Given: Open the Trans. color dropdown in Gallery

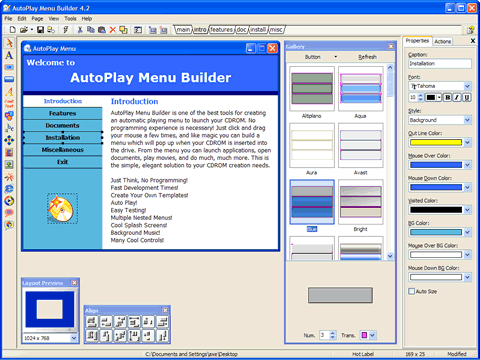Looking at the screenshot, I should pyautogui.click(x=372, y=335).
